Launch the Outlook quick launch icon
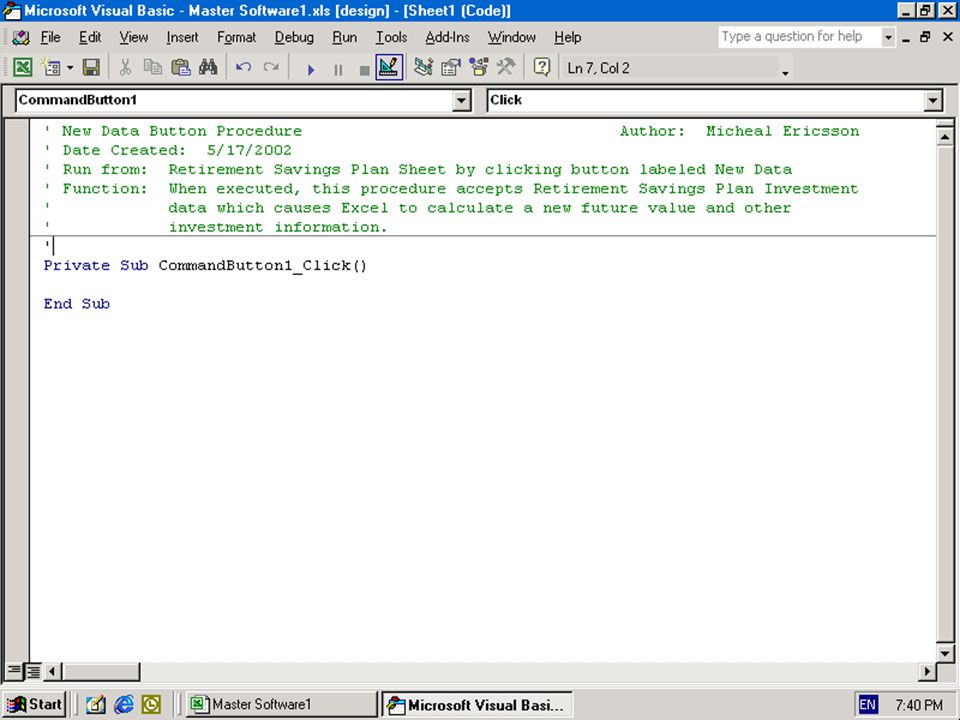Image resolution: width=960 pixels, height=720 pixels. pyautogui.click(x=151, y=705)
